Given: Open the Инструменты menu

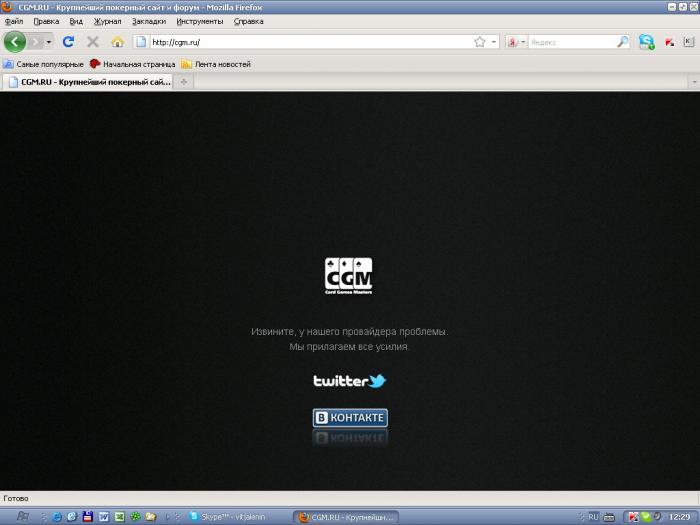Looking at the screenshot, I should 200,21.
